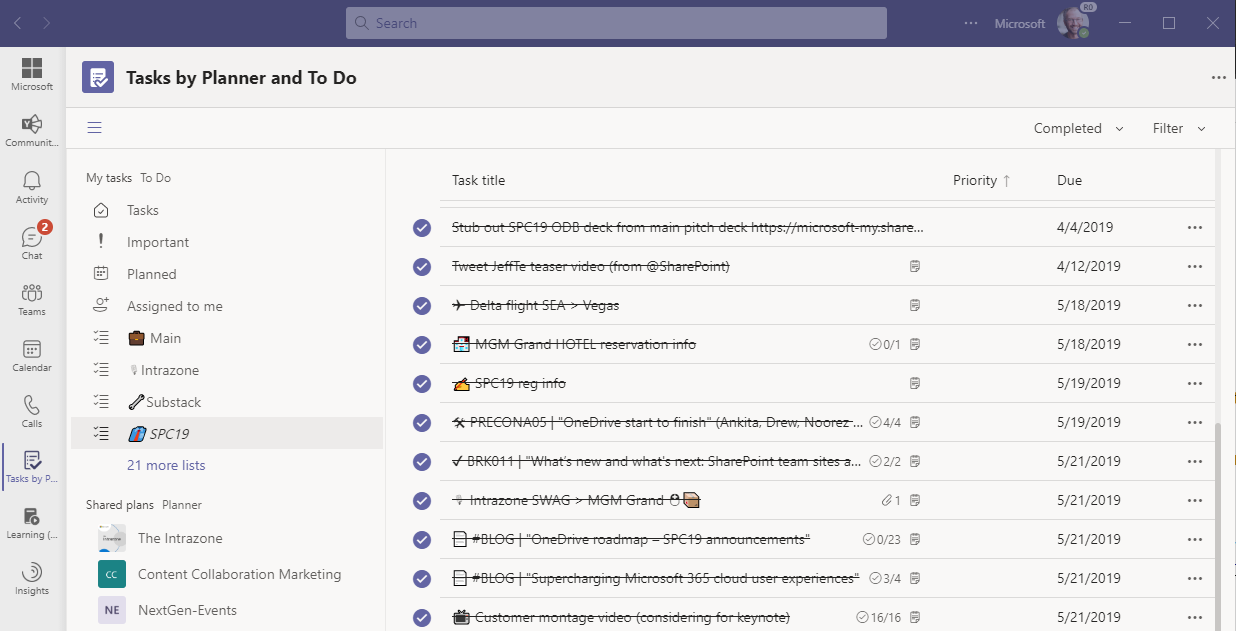Select the SPC19 task list
Screen dimensions: 1236x631
tap(171, 433)
